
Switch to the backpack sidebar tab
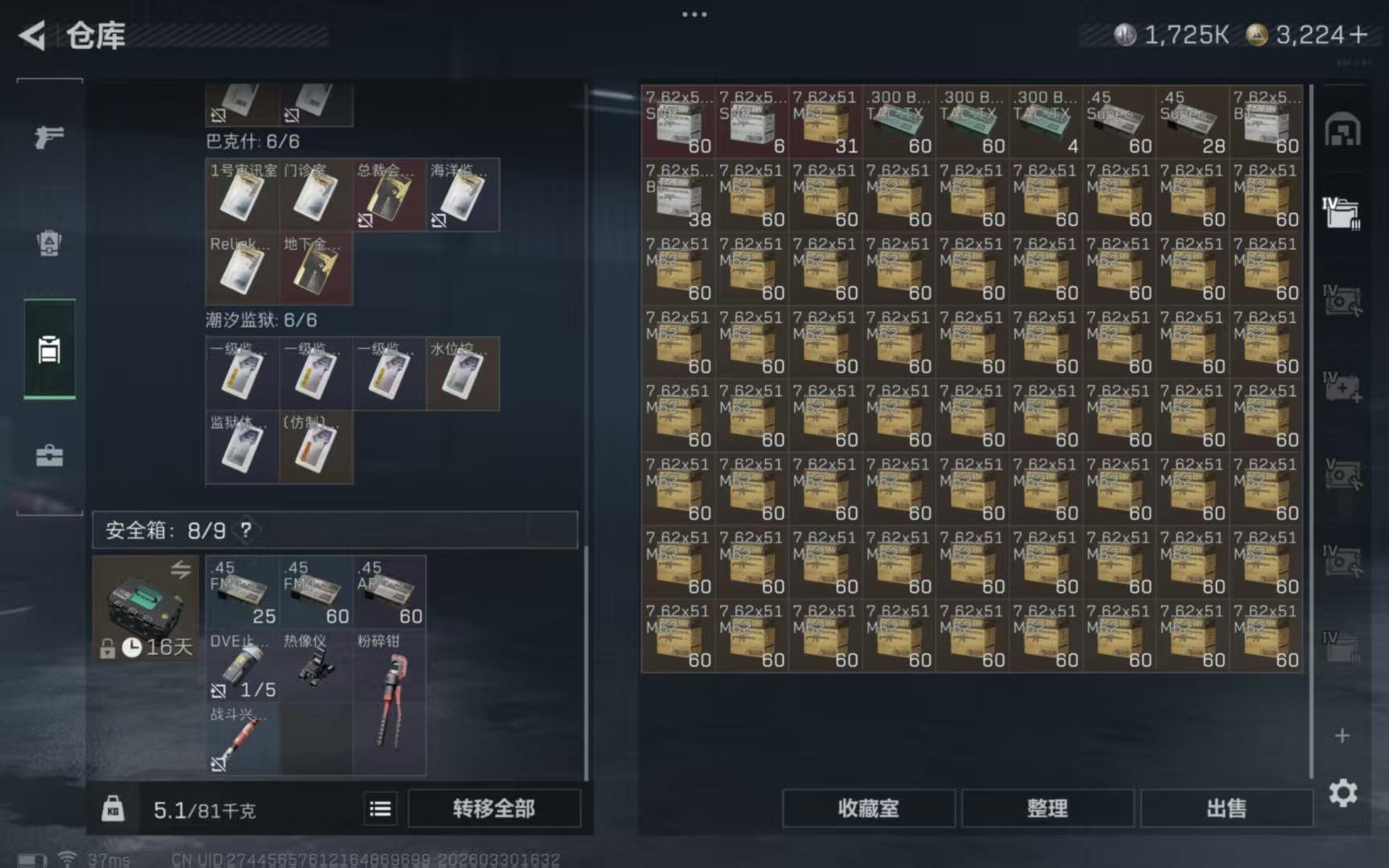tap(49, 243)
